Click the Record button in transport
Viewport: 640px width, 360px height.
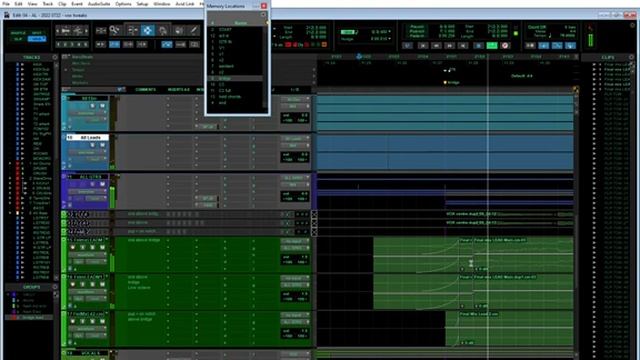(505, 45)
